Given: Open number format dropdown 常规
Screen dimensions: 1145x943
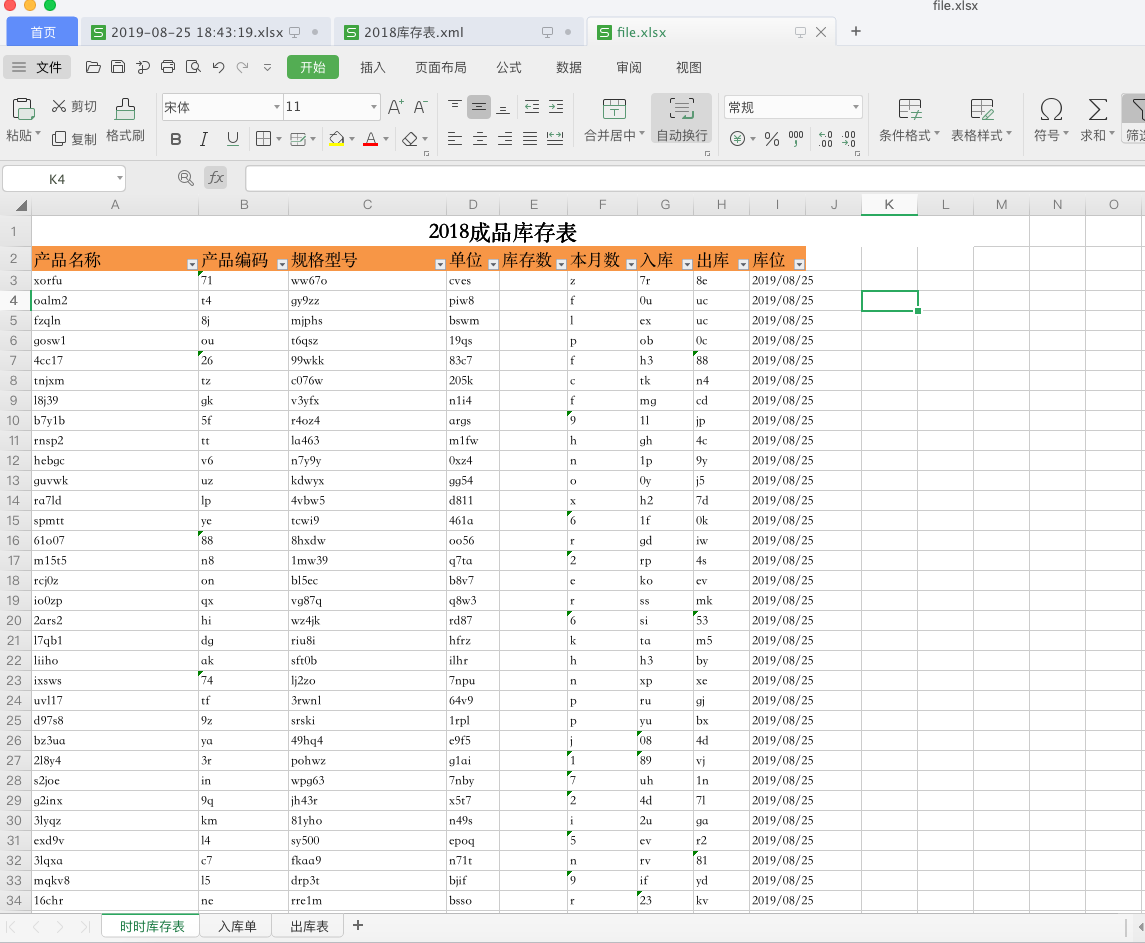Looking at the screenshot, I should coord(855,107).
